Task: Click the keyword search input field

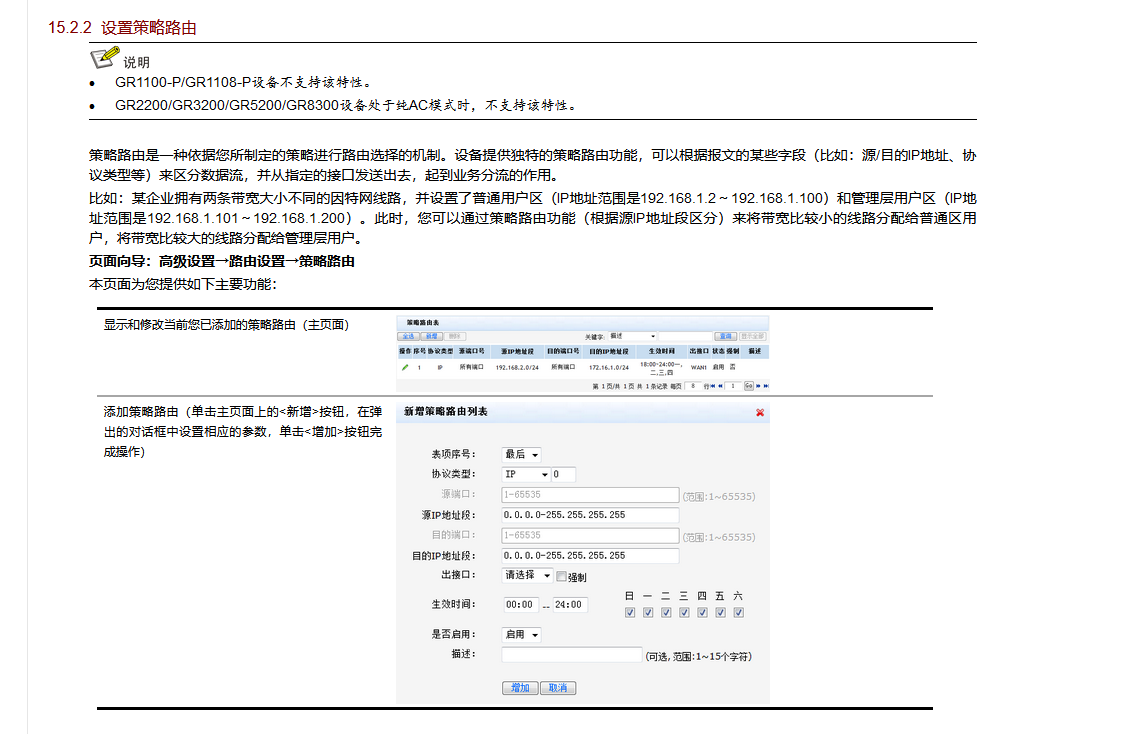Action: 686,336
